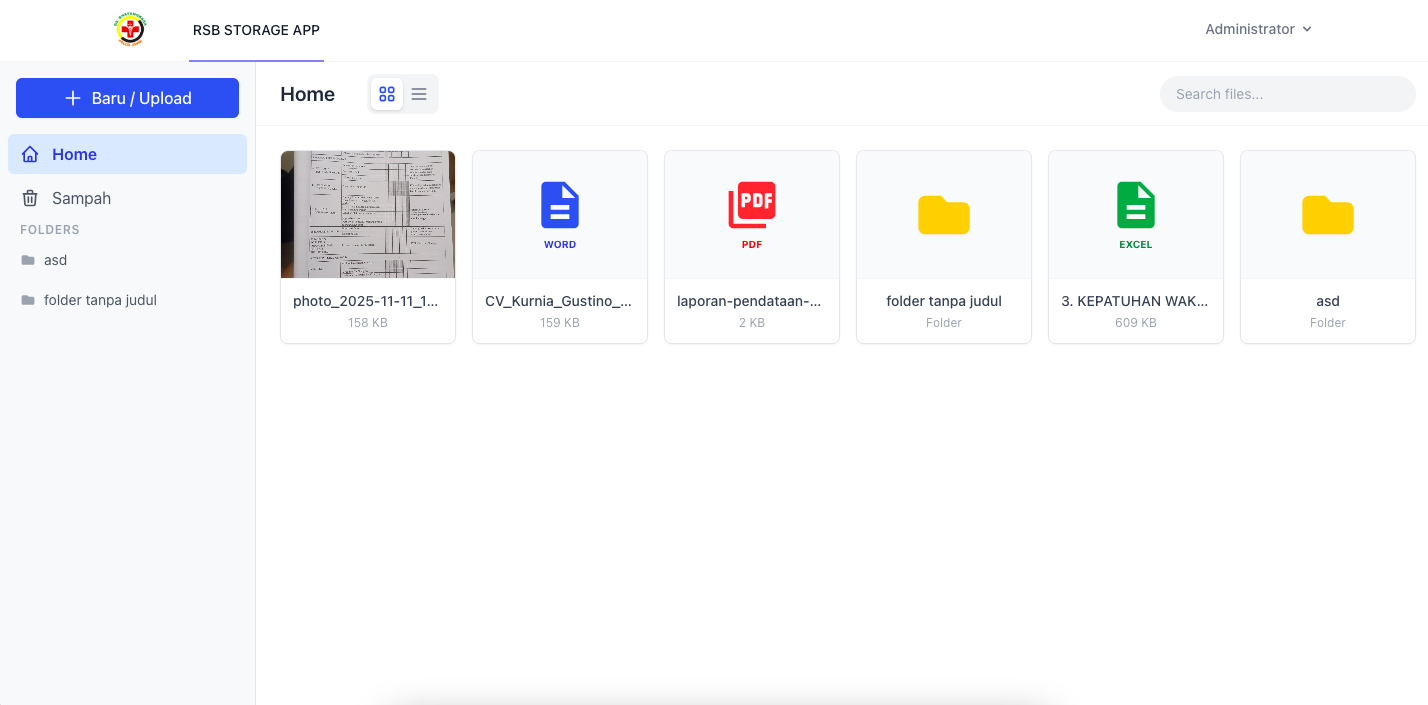Open the photo_2025-11-11 image thumbnail

coord(368,214)
